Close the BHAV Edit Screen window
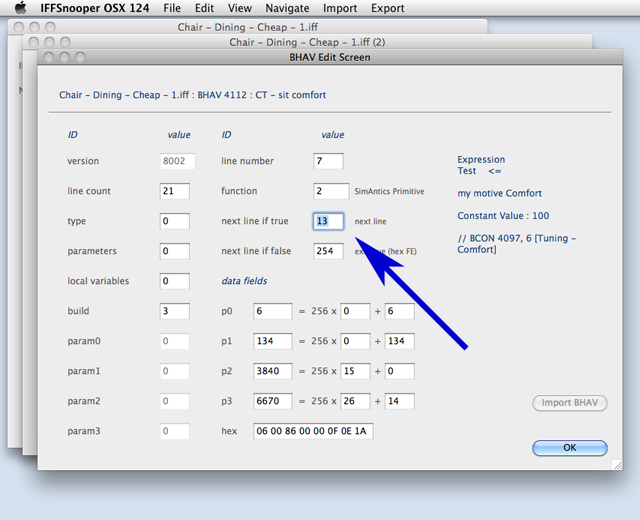Image resolution: width=640 pixels, height=520 pixels. 48,58
